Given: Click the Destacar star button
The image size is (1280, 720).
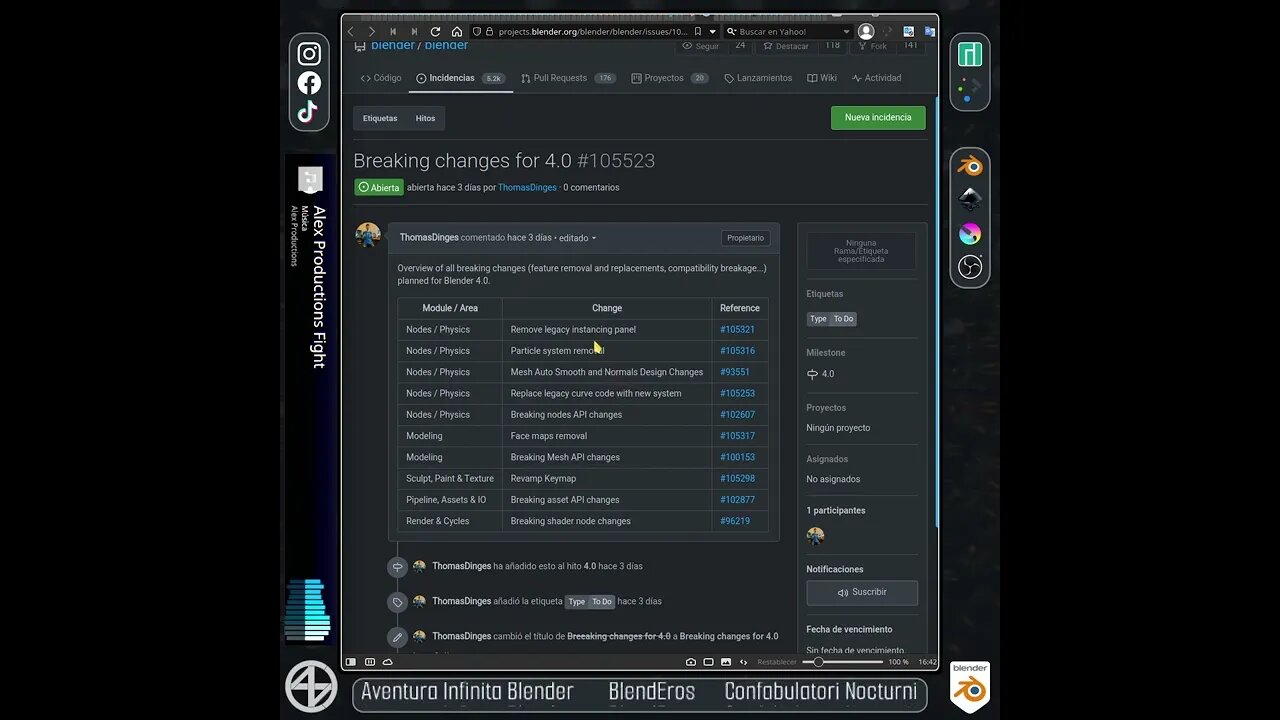Looking at the screenshot, I should (x=785, y=46).
